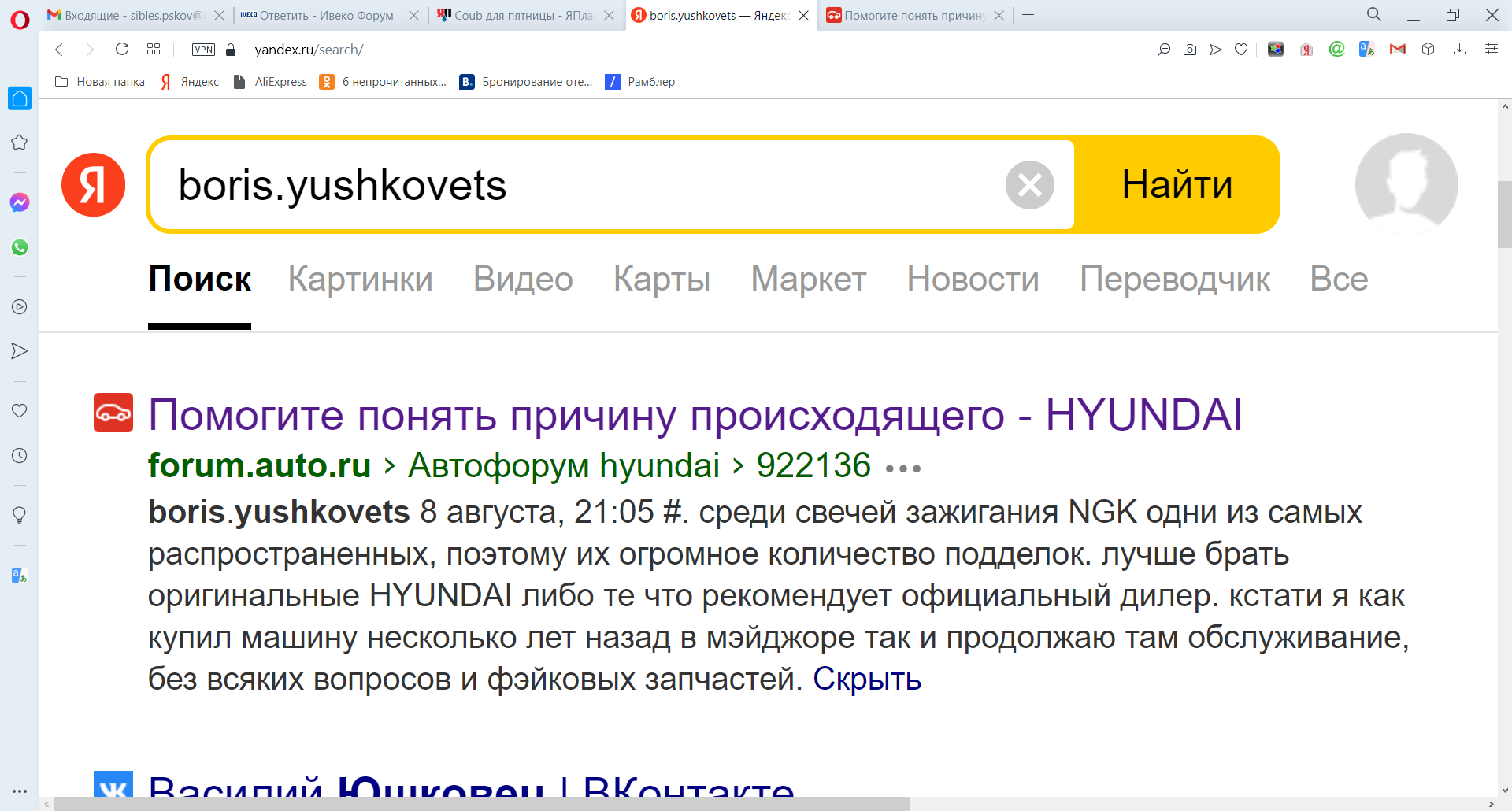This screenshot has height=811, width=1512.
Task: Open the downloads arrow icon
Action: [x=1459, y=49]
